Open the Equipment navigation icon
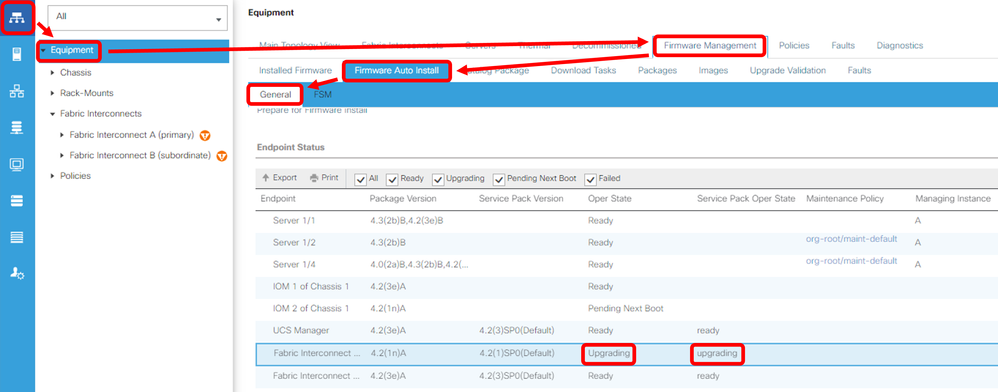 pyautogui.click(x=17, y=17)
